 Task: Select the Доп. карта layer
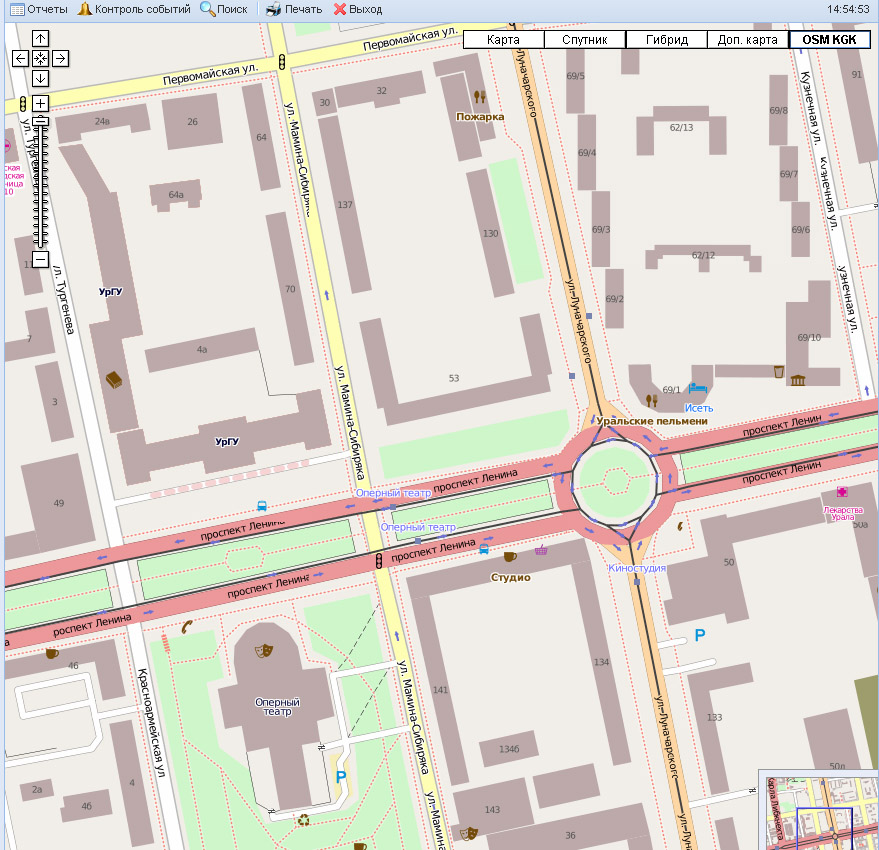pyautogui.click(x=748, y=40)
